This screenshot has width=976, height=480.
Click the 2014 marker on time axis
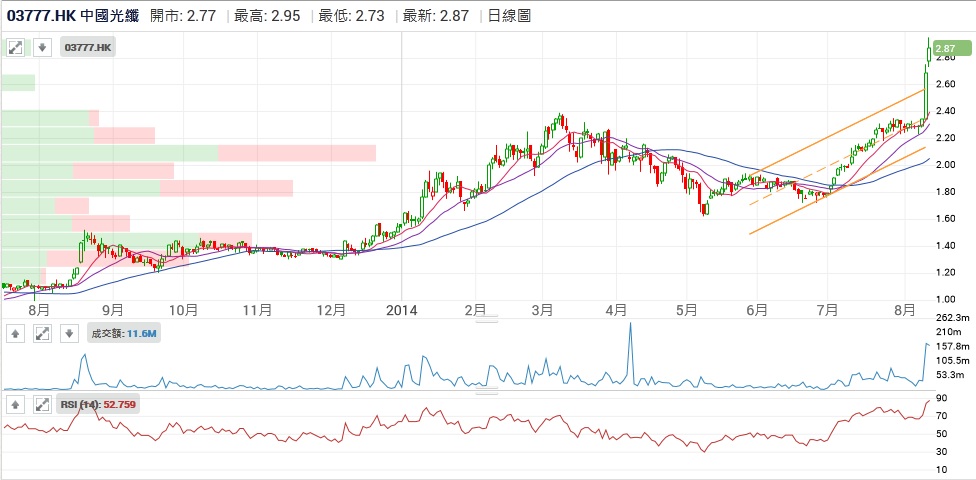400,310
